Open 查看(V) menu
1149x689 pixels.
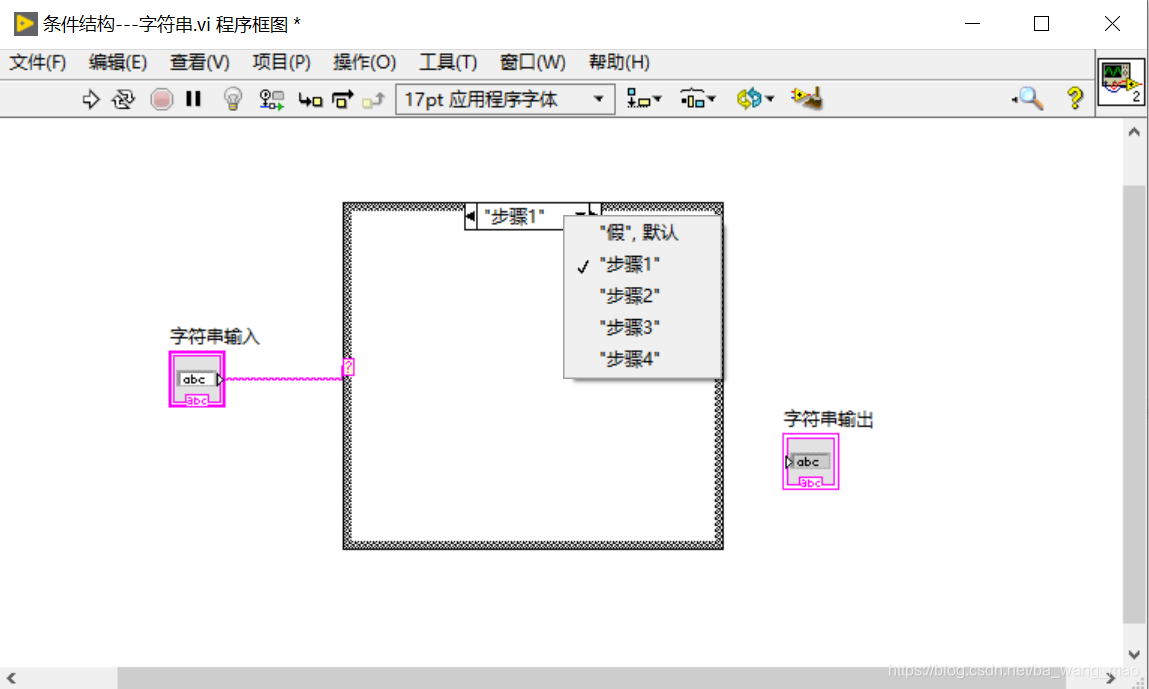pyautogui.click(x=199, y=62)
